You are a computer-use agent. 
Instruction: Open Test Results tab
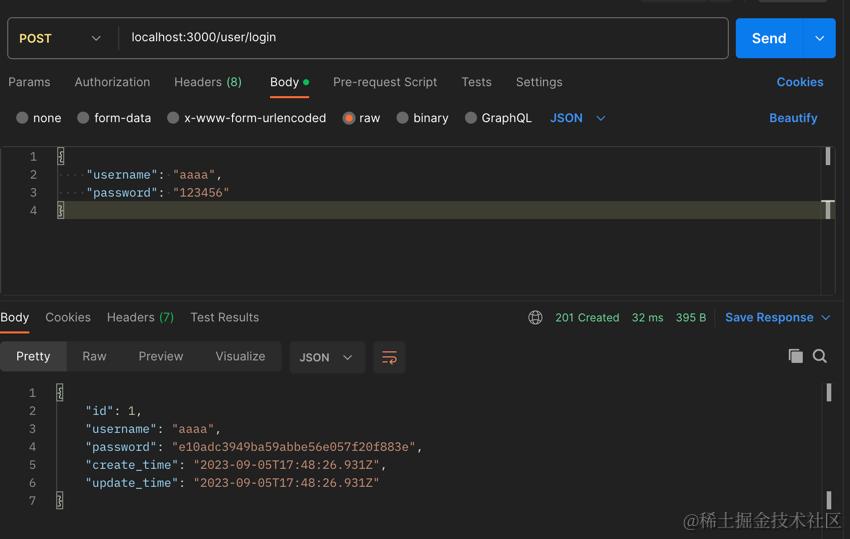point(224,317)
